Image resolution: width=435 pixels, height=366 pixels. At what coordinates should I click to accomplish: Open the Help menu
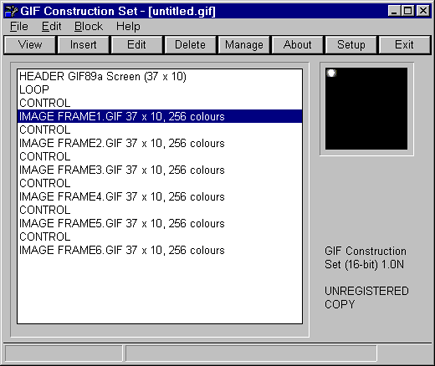[128, 27]
